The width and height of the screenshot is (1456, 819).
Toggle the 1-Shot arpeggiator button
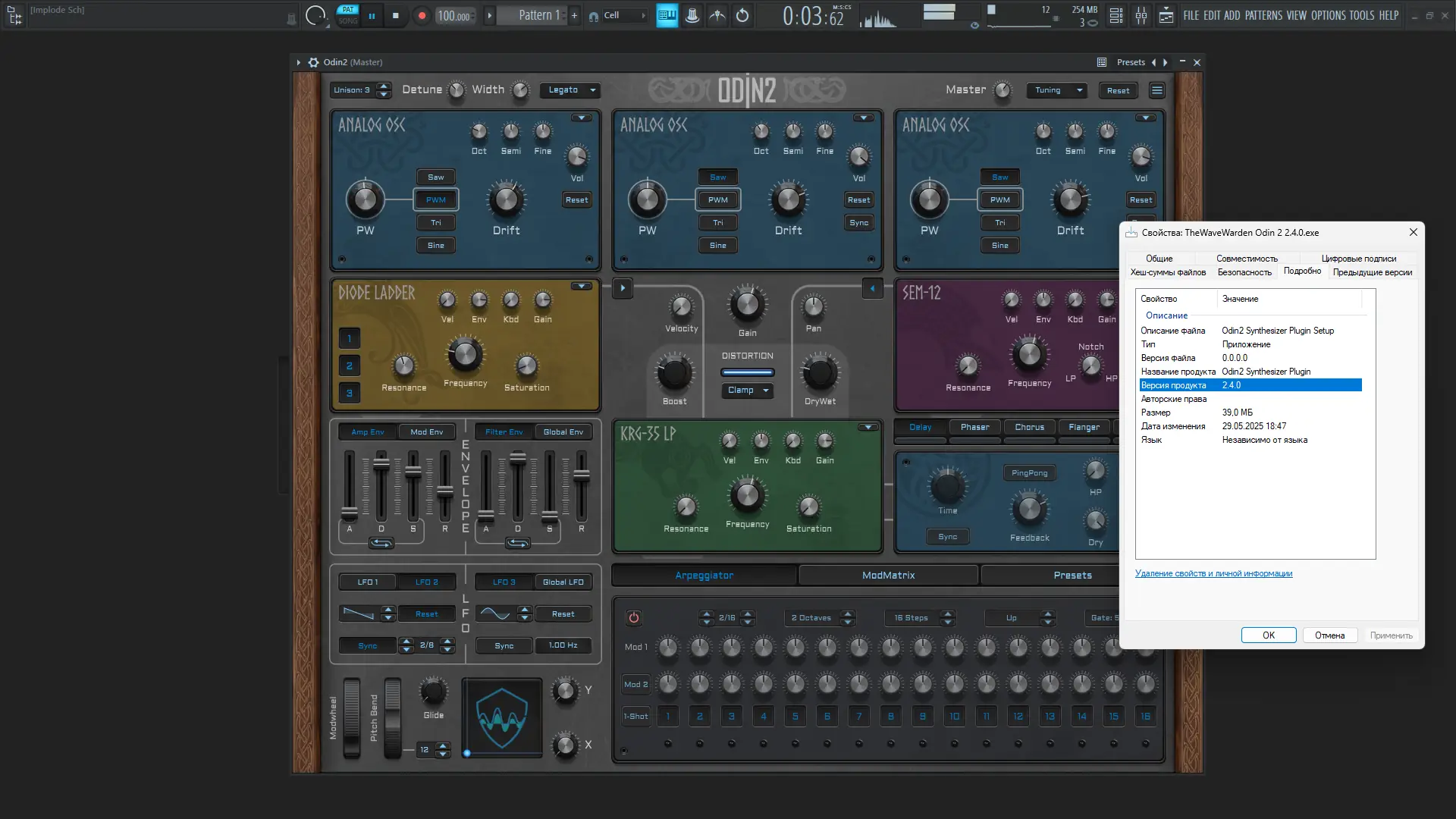point(635,716)
